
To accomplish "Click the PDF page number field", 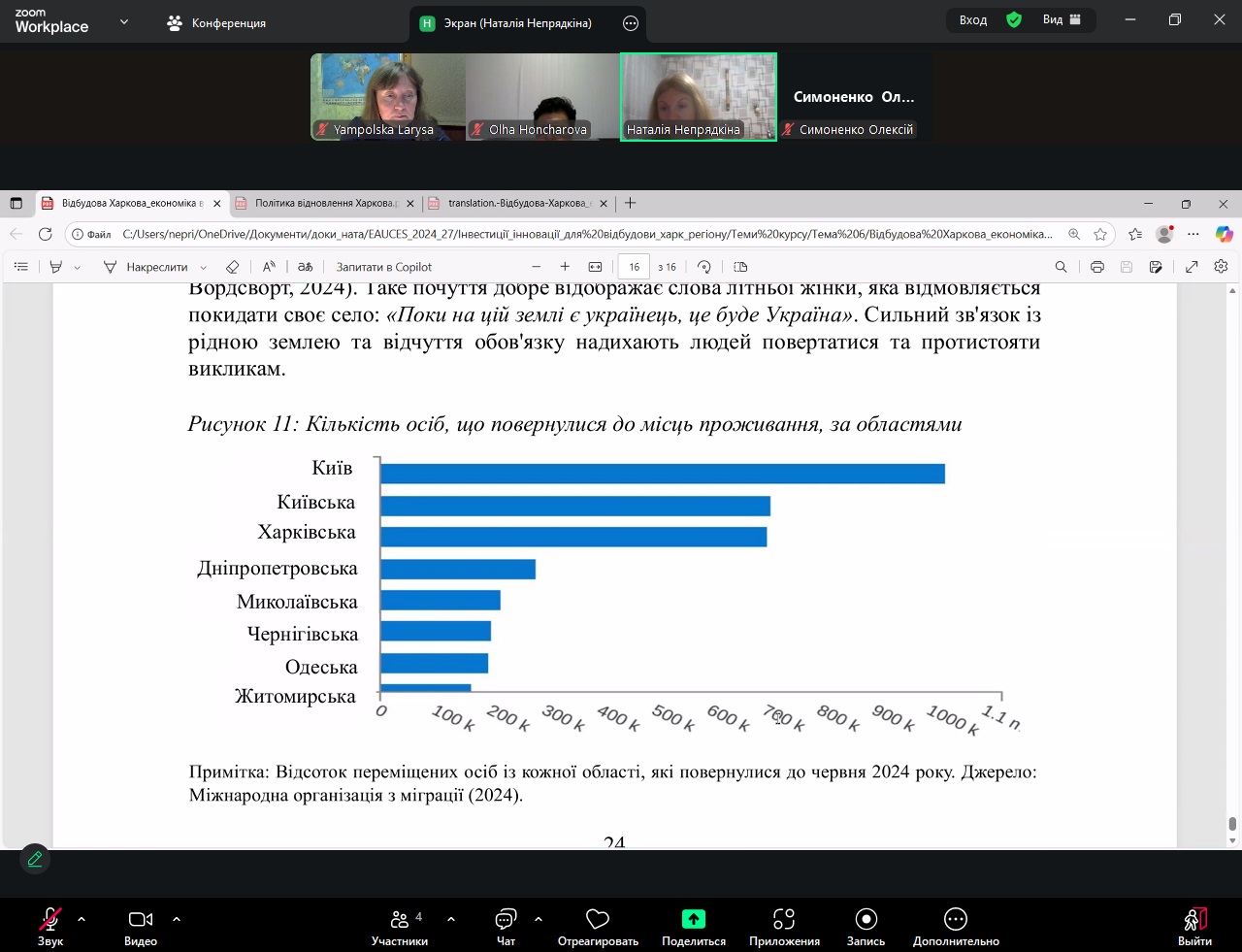I will [634, 267].
